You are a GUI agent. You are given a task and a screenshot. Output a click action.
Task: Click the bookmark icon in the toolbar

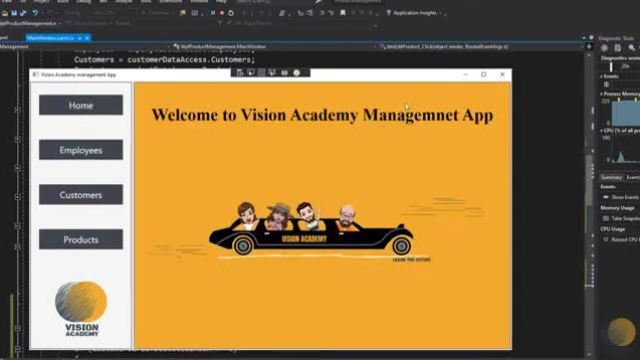click(343, 13)
